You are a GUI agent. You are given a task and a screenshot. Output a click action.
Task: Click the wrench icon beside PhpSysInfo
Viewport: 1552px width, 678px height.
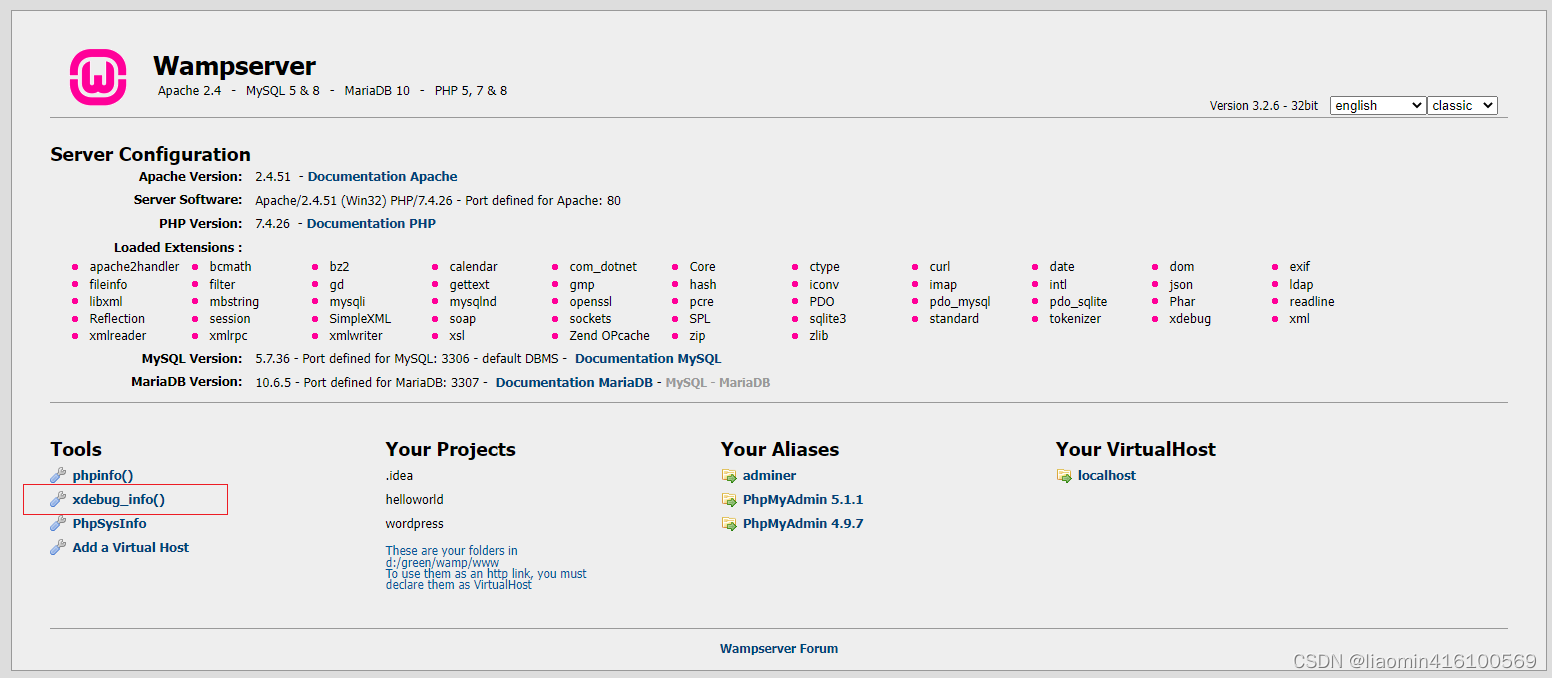tap(58, 523)
